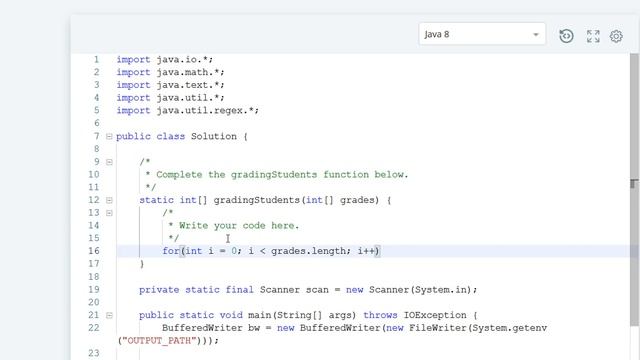640x360 pixels.
Task: Click line number 23 in gutter
Action: 94,353
